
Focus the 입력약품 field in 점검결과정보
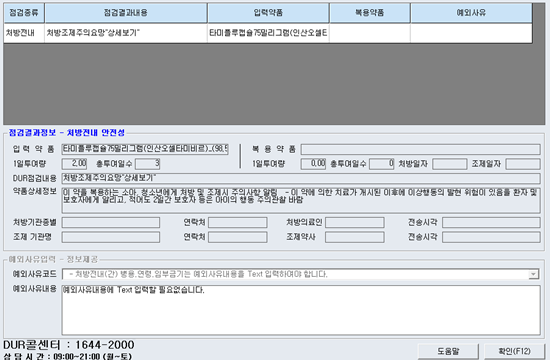(x=145, y=149)
